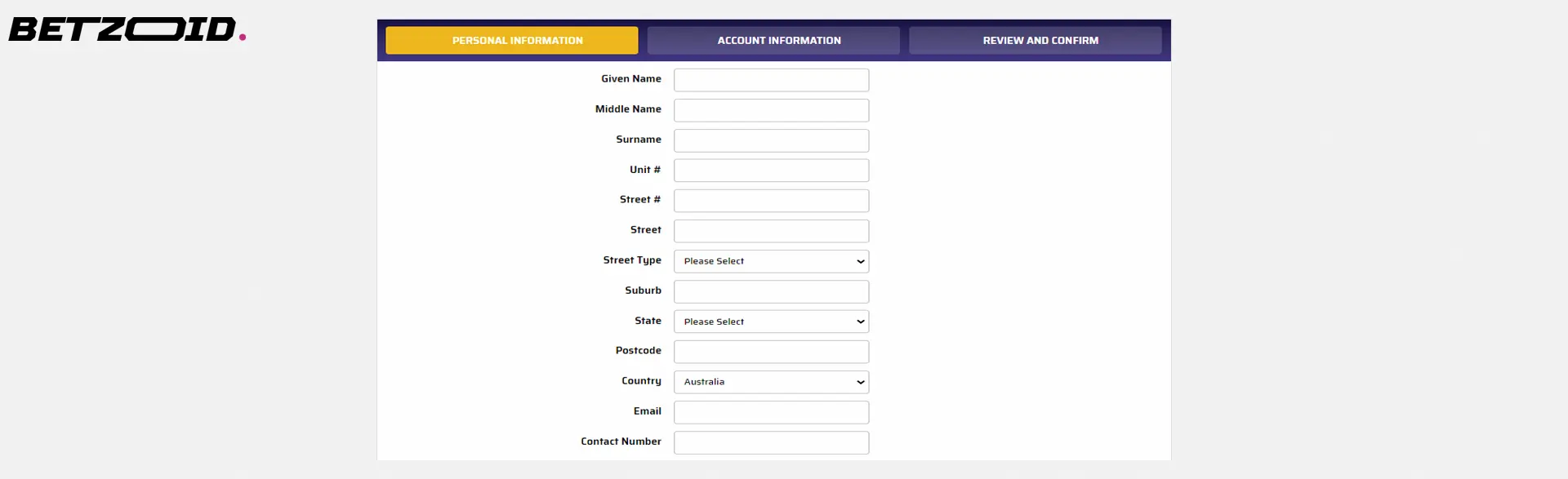Image resolution: width=1568 pixels, height=479 pixels.
Task: Switch to the Personal Information tab
Action: click(512, 40)
